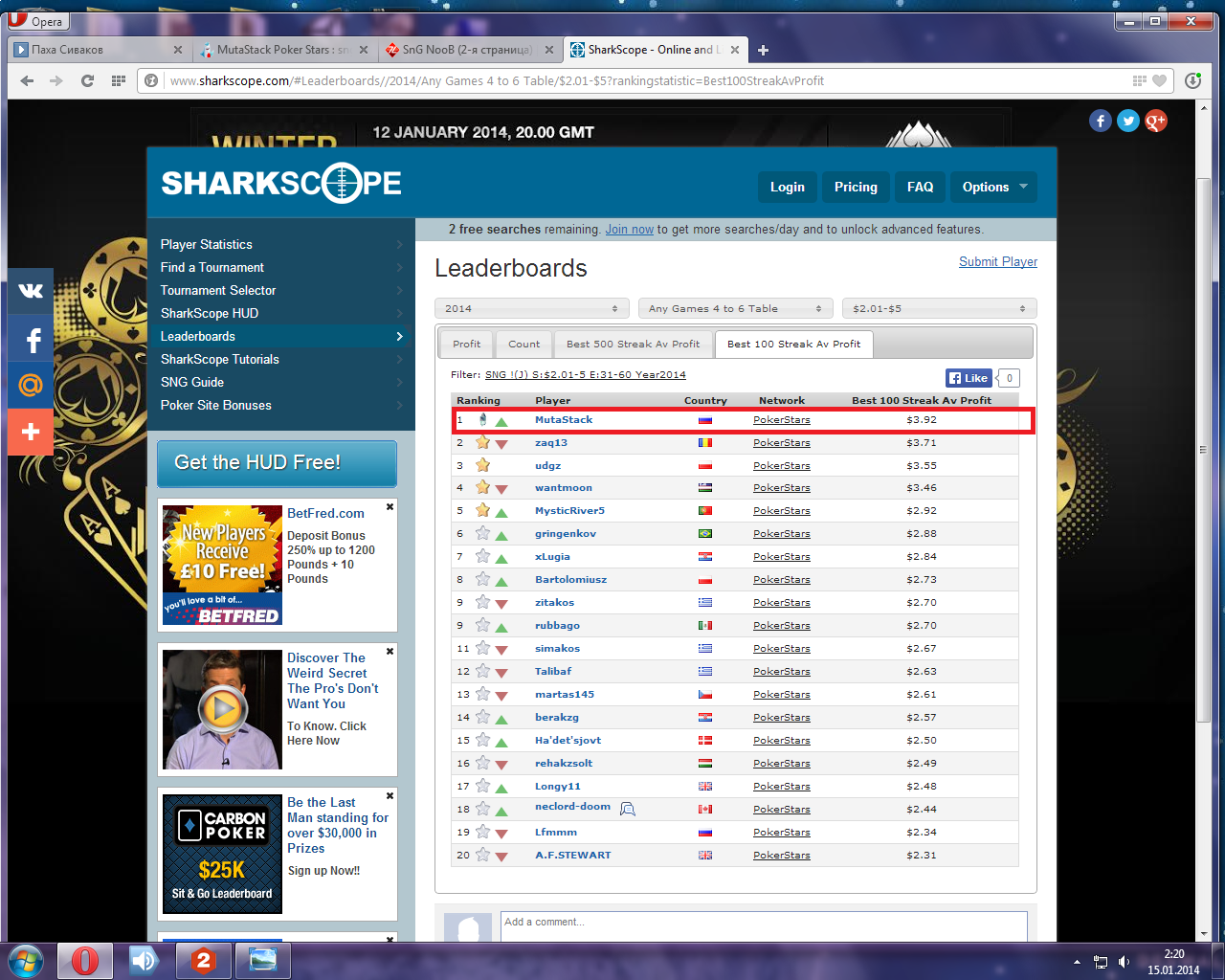Toggle the favorite star for Talibaf

(x=483, y=671)
